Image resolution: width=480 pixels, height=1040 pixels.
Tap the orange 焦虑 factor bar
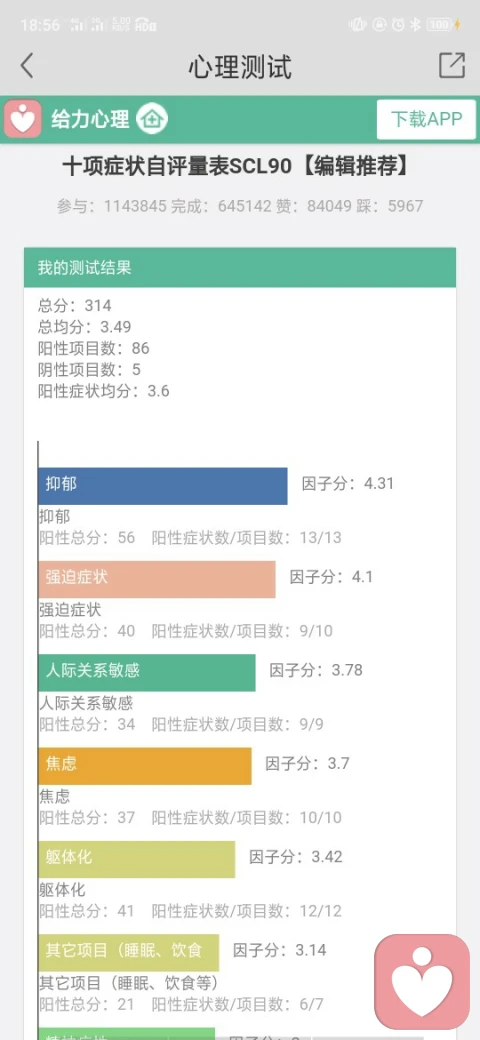145,766
